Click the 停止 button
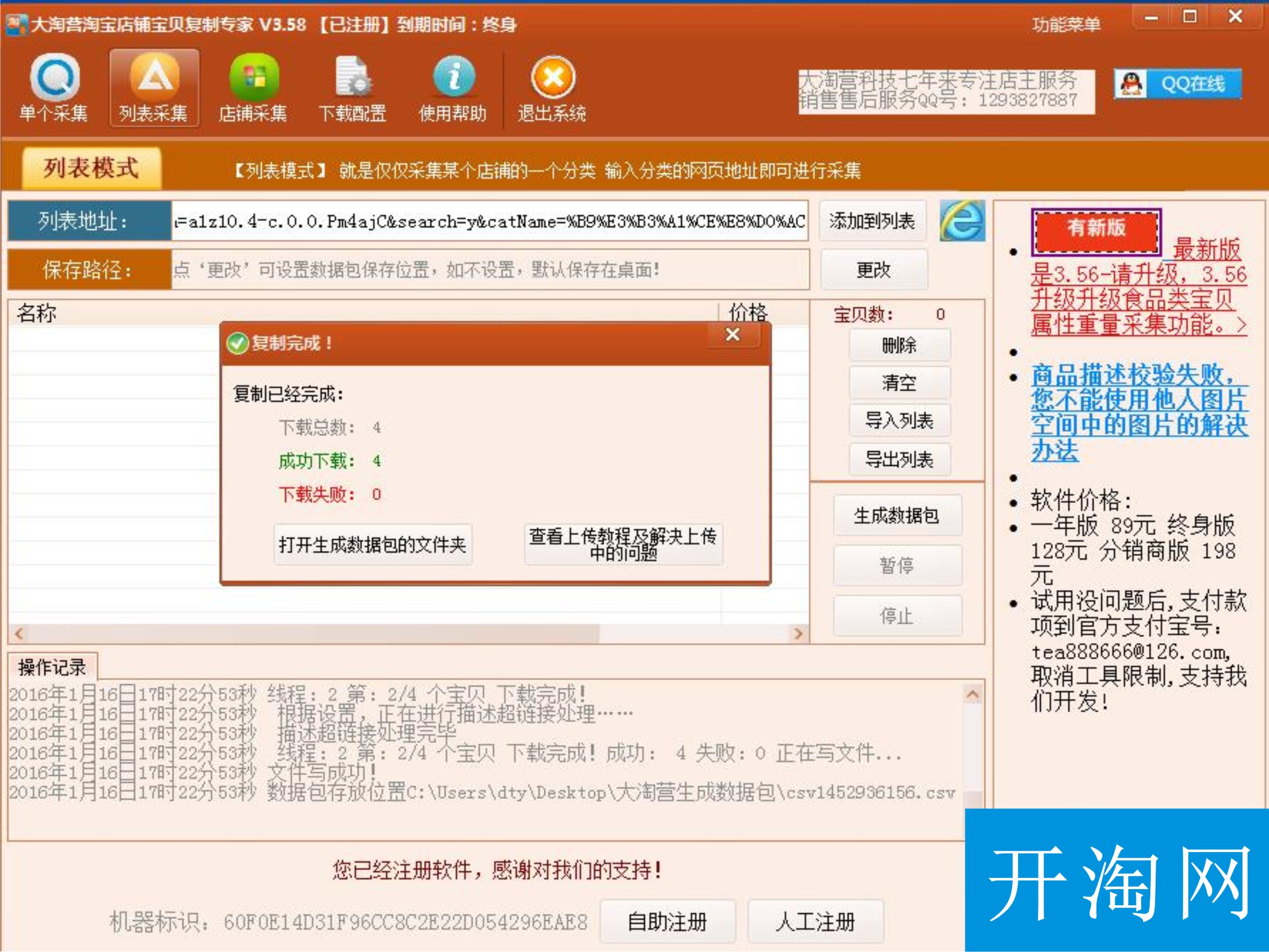The height and width of the screenshot is (952, 1269). (x=897, y=616)
